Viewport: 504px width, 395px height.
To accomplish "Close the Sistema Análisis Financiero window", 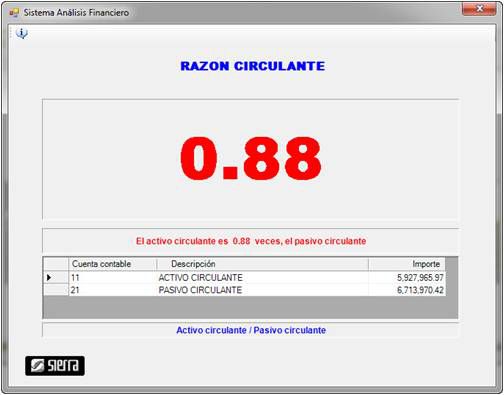I will click(479, 9).
